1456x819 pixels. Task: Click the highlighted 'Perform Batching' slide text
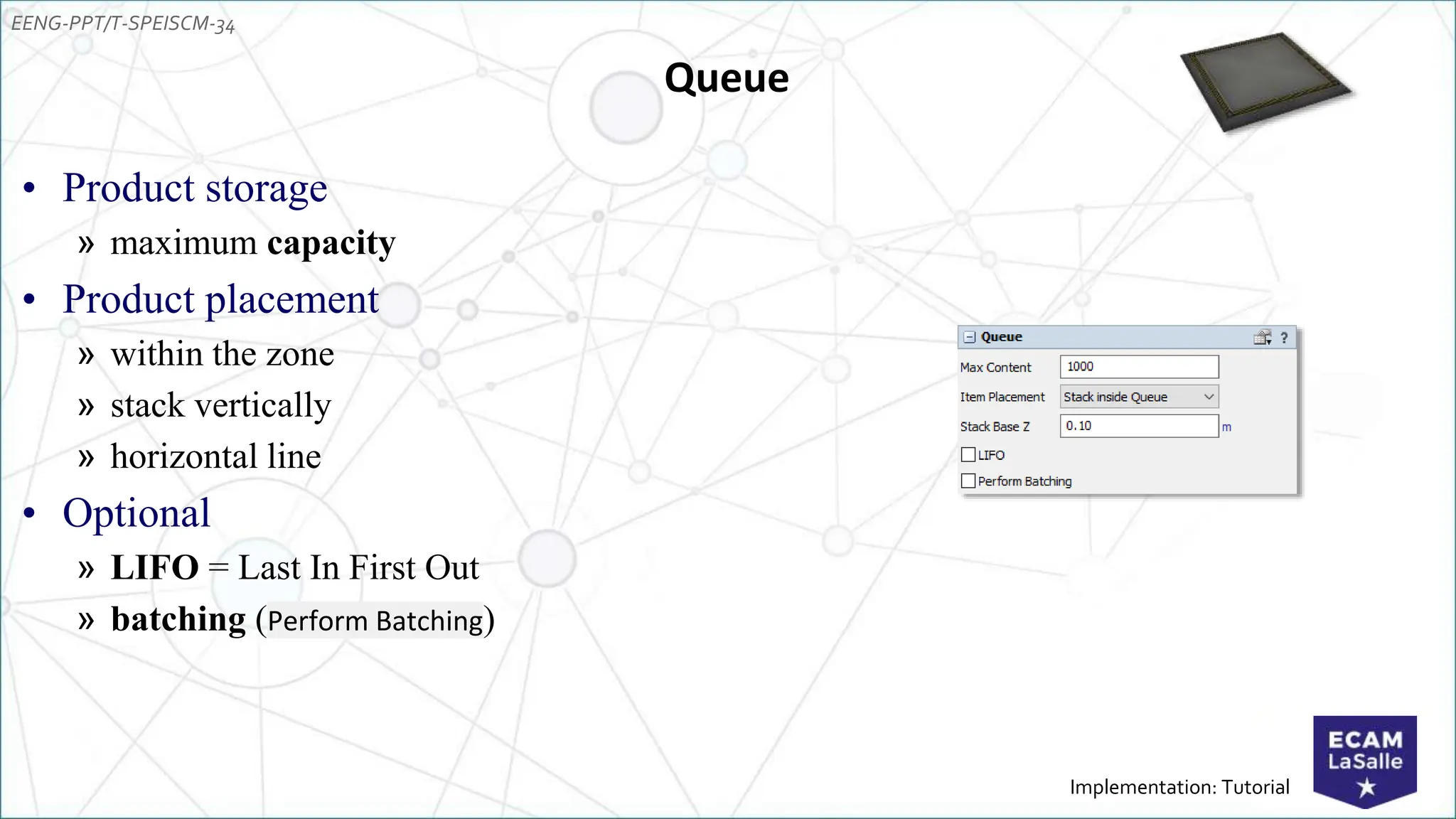point(375,621)
